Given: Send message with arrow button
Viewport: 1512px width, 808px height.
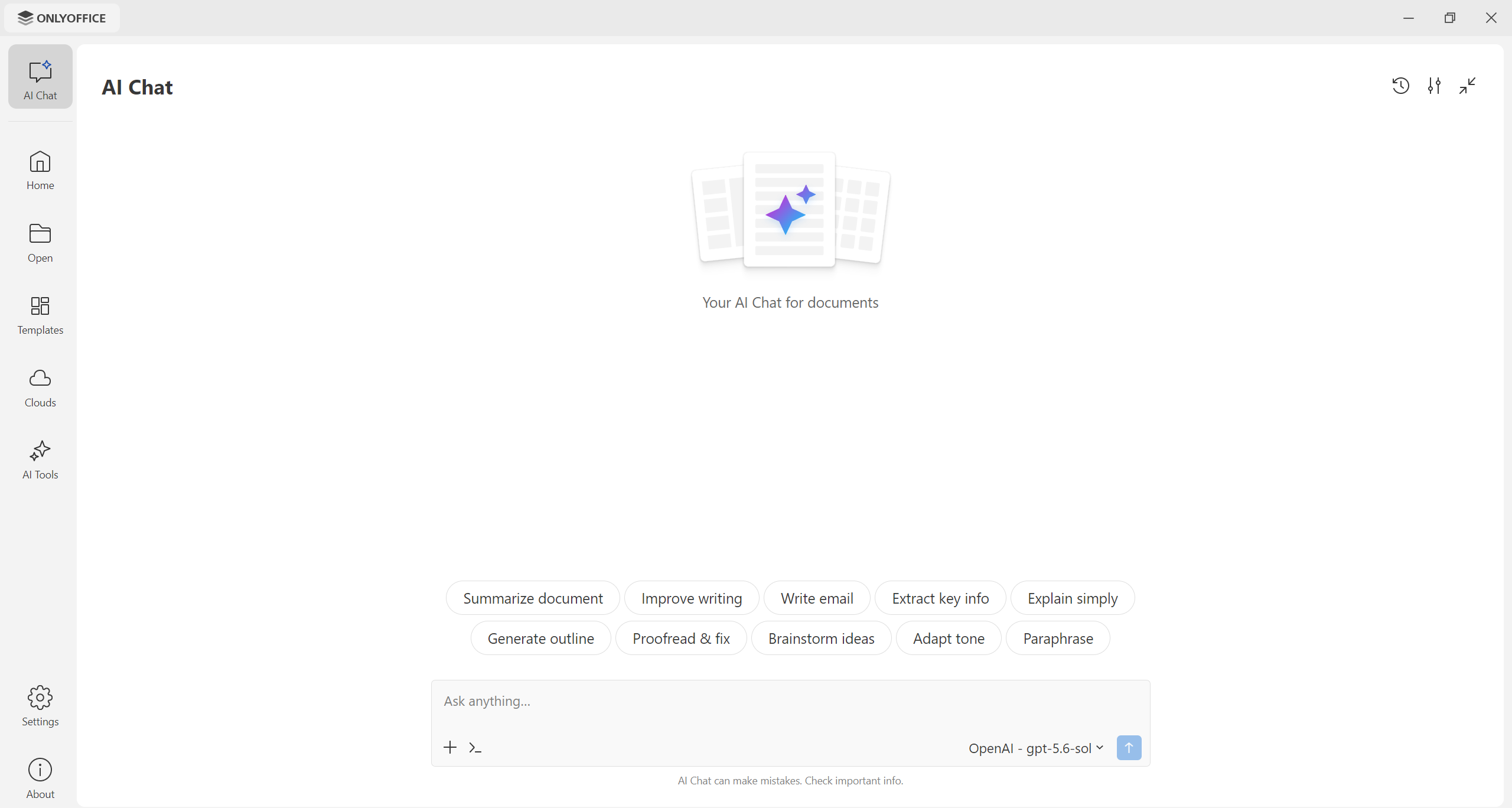Looking at the screenshot, I should pos(1129,748).
